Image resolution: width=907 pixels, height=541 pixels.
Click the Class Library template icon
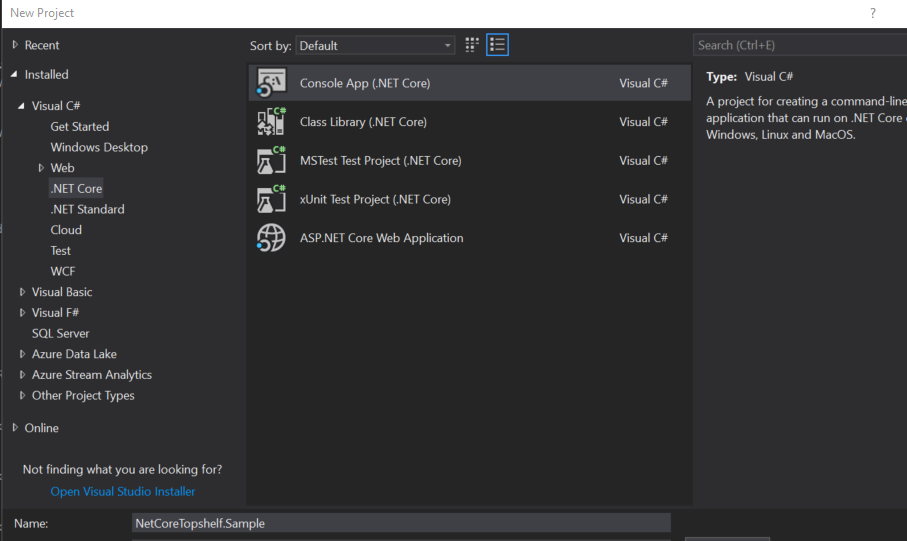pos(271,122)
